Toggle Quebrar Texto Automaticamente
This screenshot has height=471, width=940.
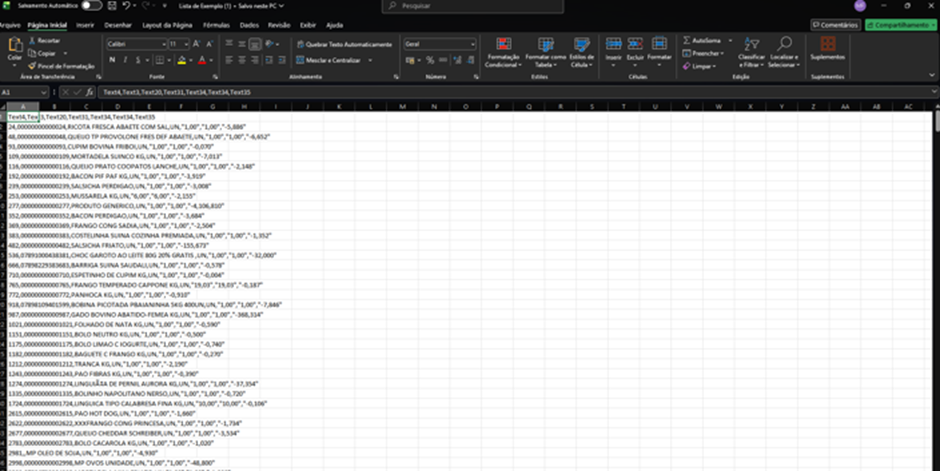coord(344,44)
